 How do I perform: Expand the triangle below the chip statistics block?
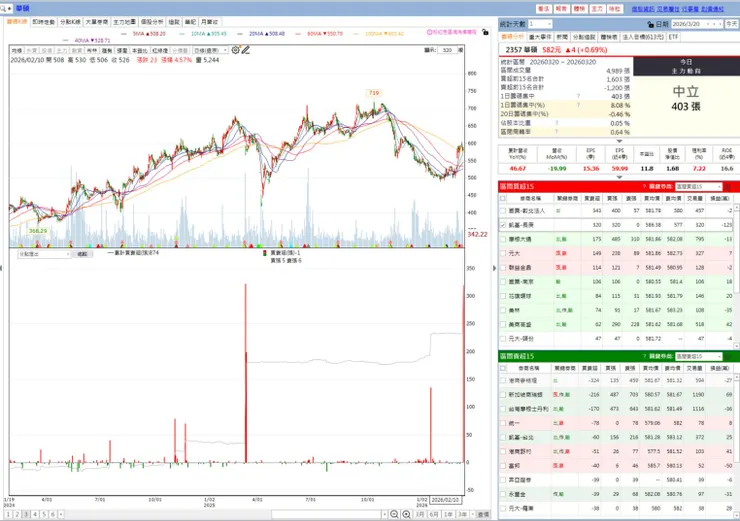click(619, 141)
